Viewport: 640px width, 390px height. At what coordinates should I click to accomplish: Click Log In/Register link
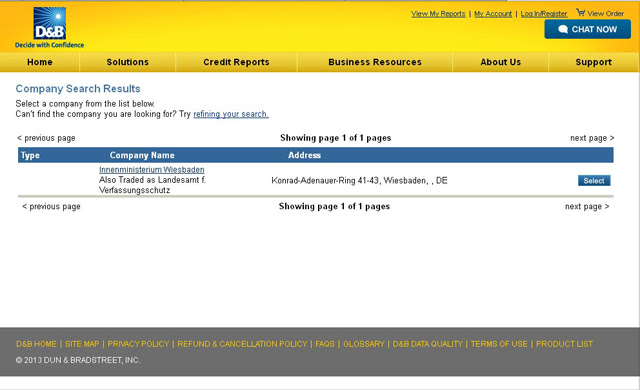click(544, 14)
